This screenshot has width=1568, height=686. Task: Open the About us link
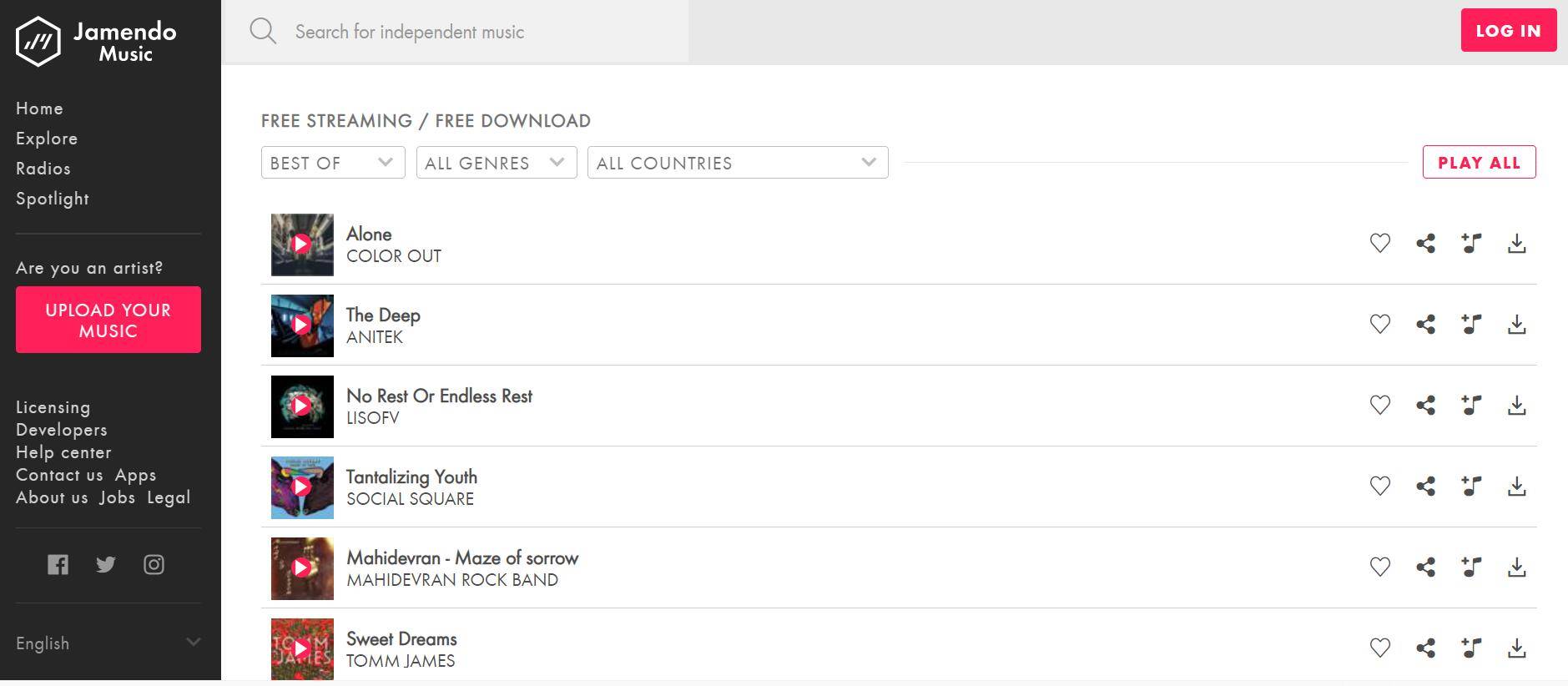click(x=52, y=497)
